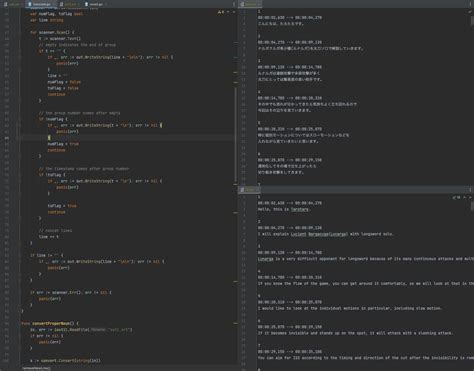Screen dimensions: 474x371
Task: Fold the 'if line != ""' block
Action: [20, 255]
